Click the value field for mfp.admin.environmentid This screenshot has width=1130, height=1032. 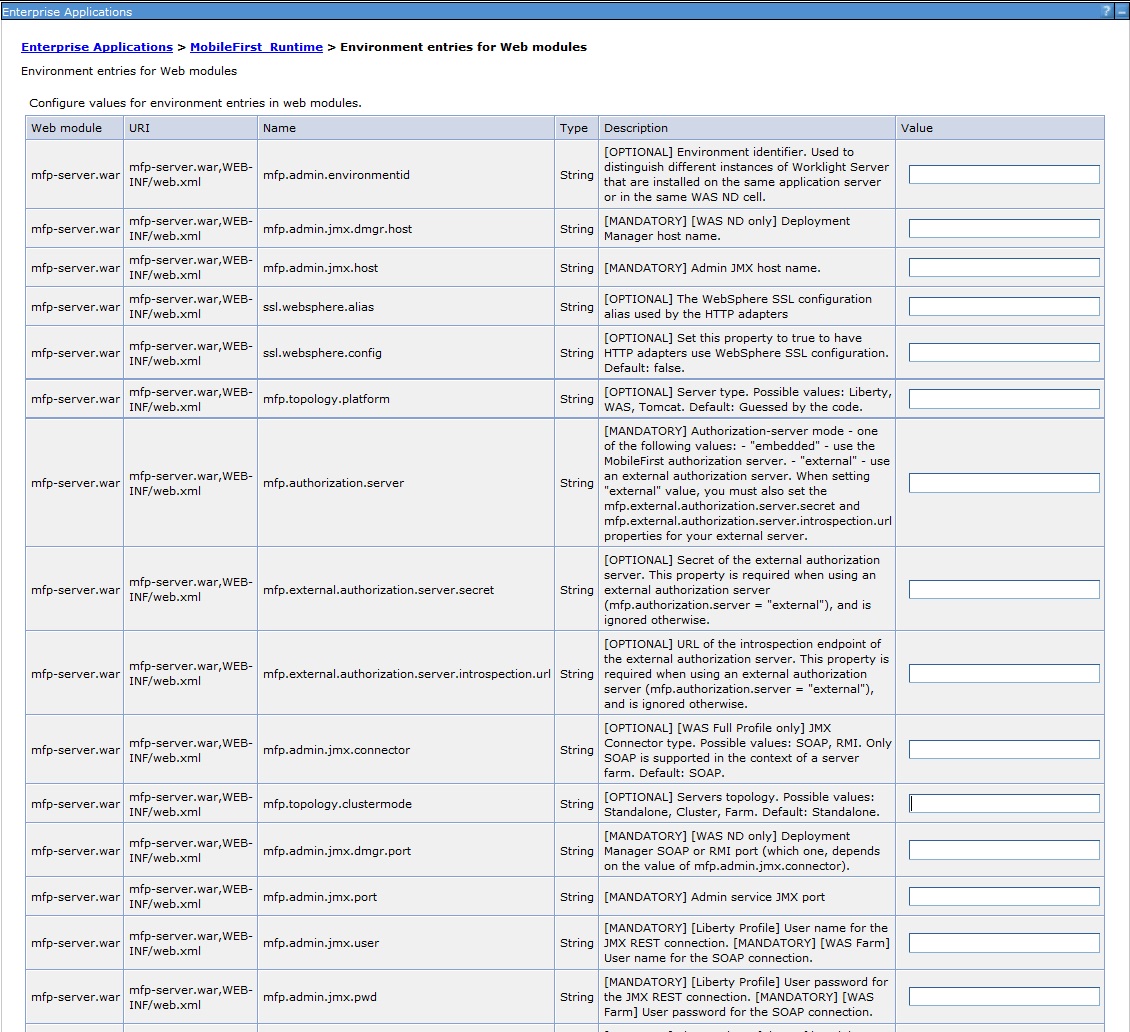pyautogui.click(x=1004, y=174)
